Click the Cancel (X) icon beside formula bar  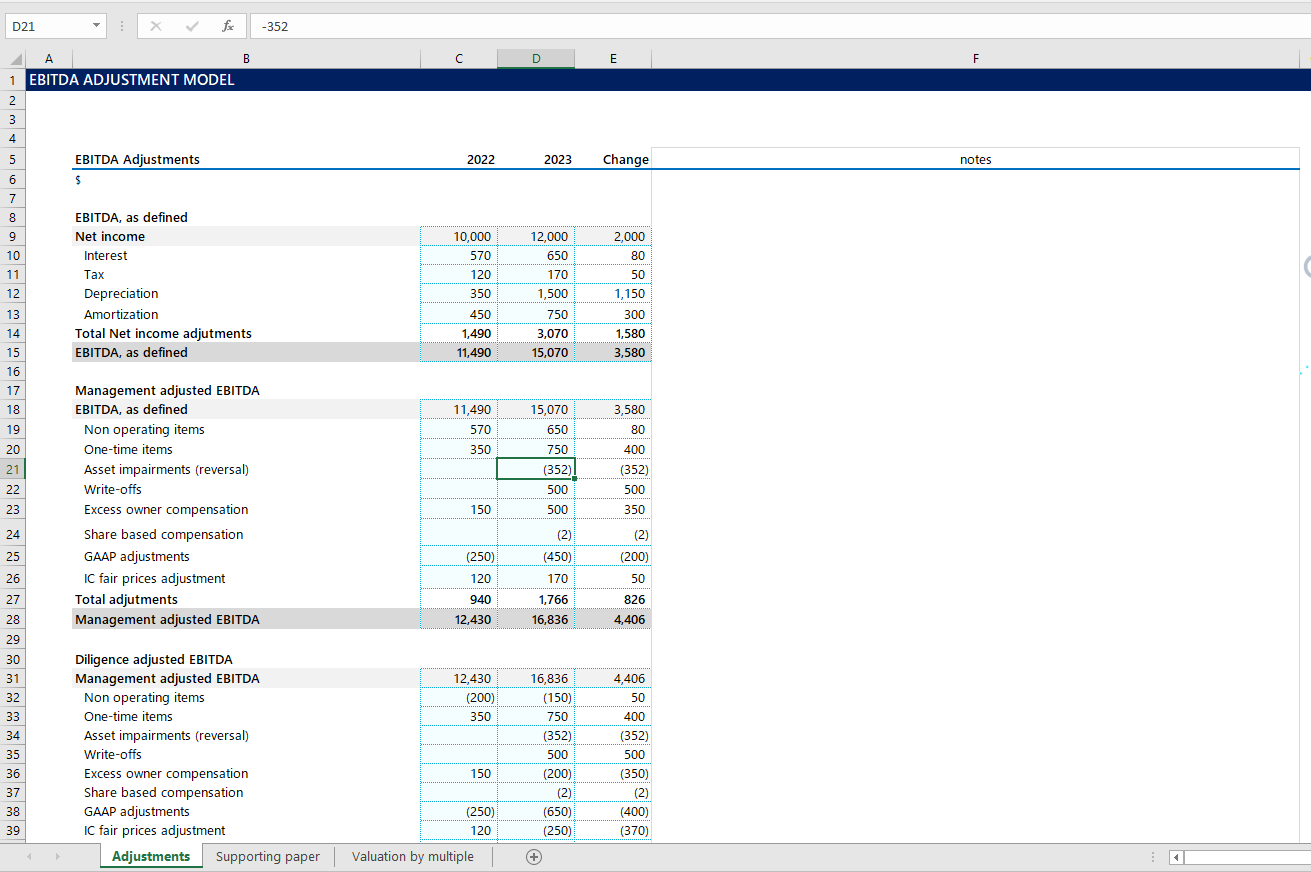click(x=155, y=25)
